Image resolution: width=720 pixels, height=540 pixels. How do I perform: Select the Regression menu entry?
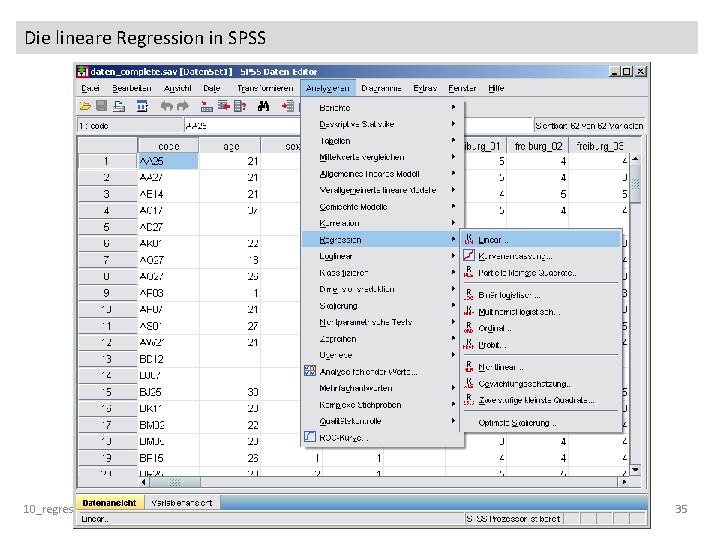pyautogui.click(x=381, y=239)
